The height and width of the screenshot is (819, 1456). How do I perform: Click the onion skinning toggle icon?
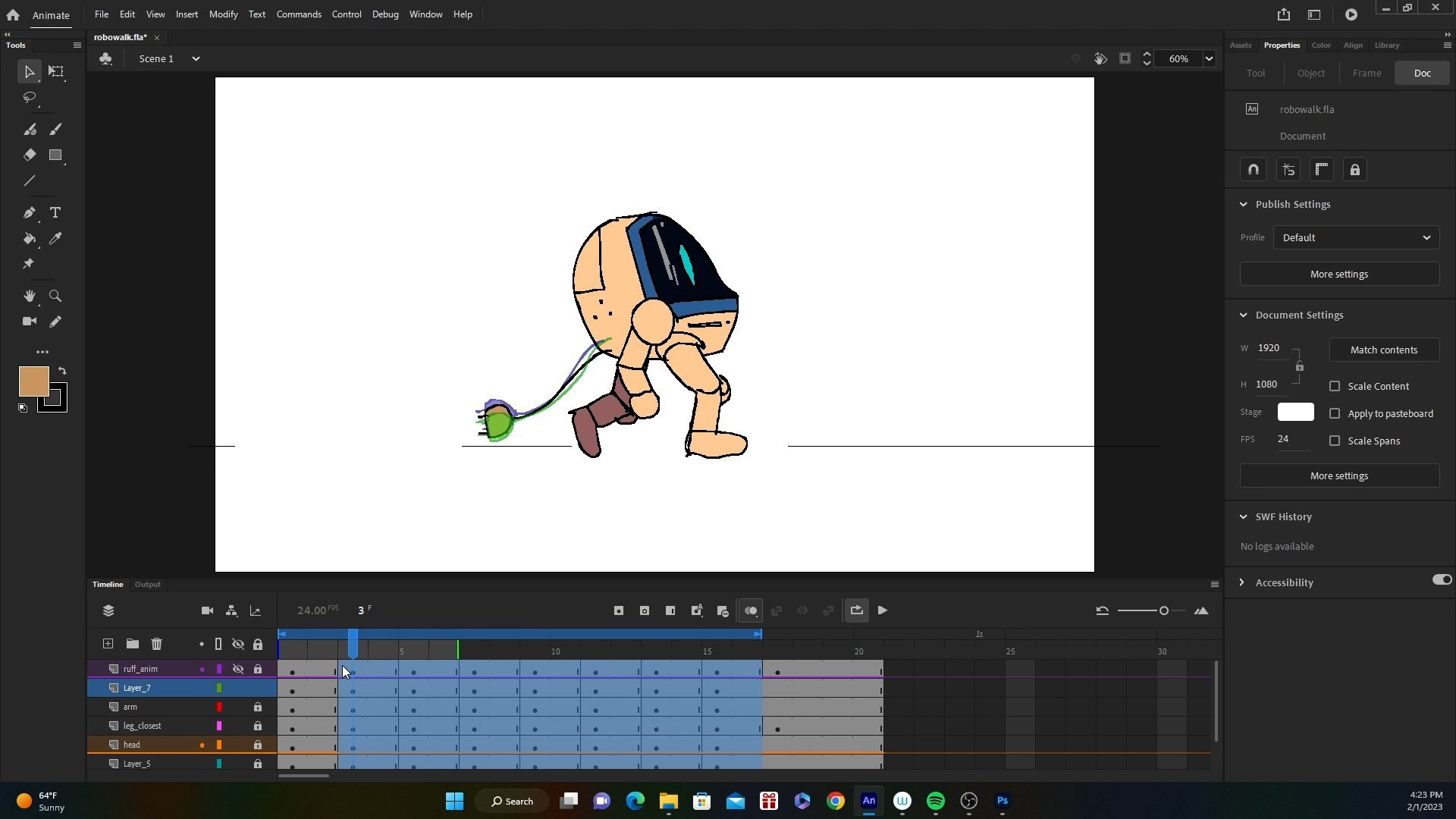click(x=751, y=611)
